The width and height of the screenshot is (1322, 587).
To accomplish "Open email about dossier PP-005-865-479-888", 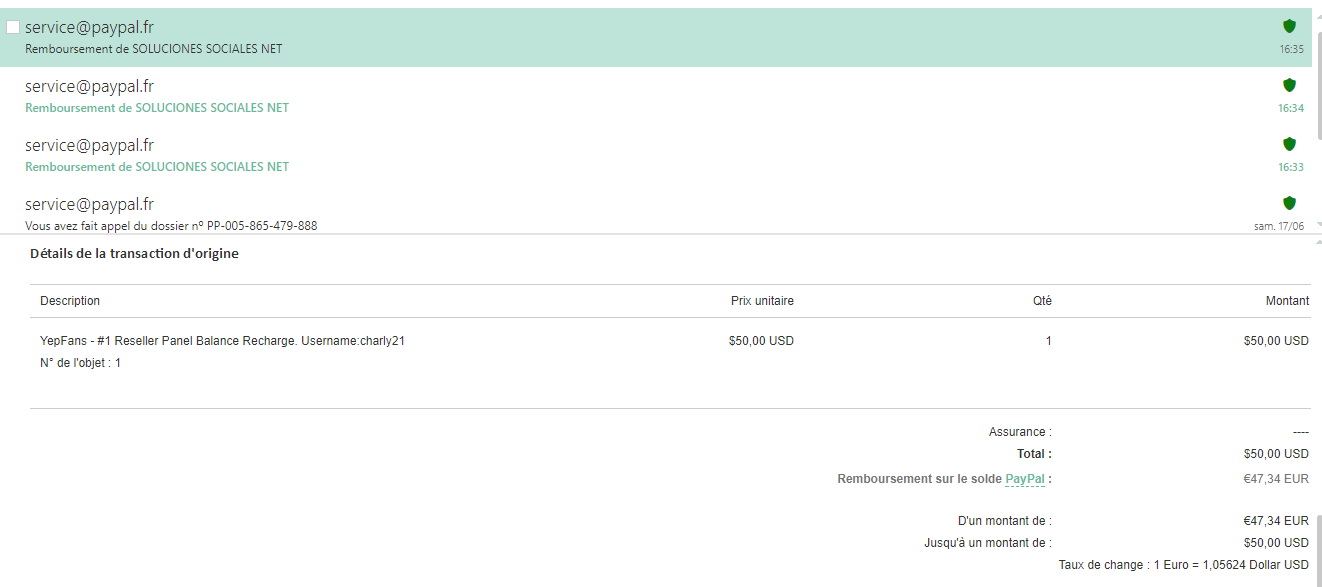I will tap(656, 212).
